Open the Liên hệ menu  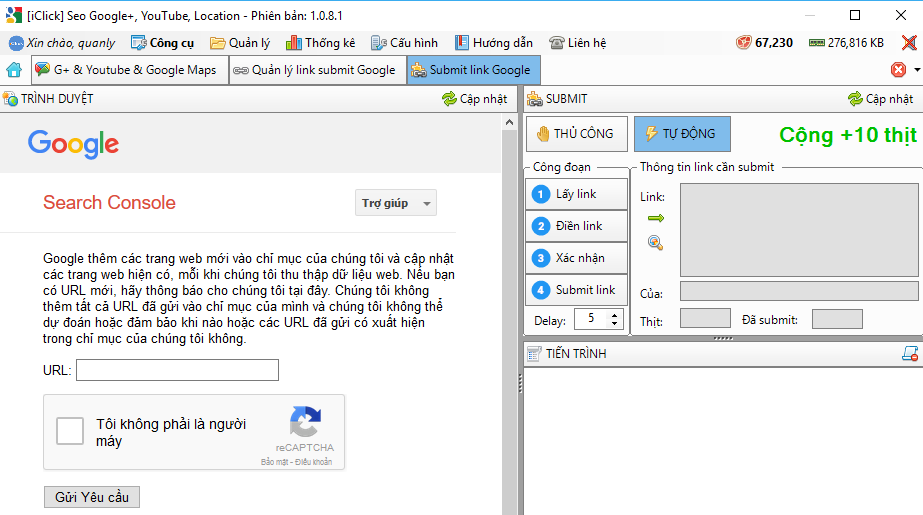[x=577, y=43]
